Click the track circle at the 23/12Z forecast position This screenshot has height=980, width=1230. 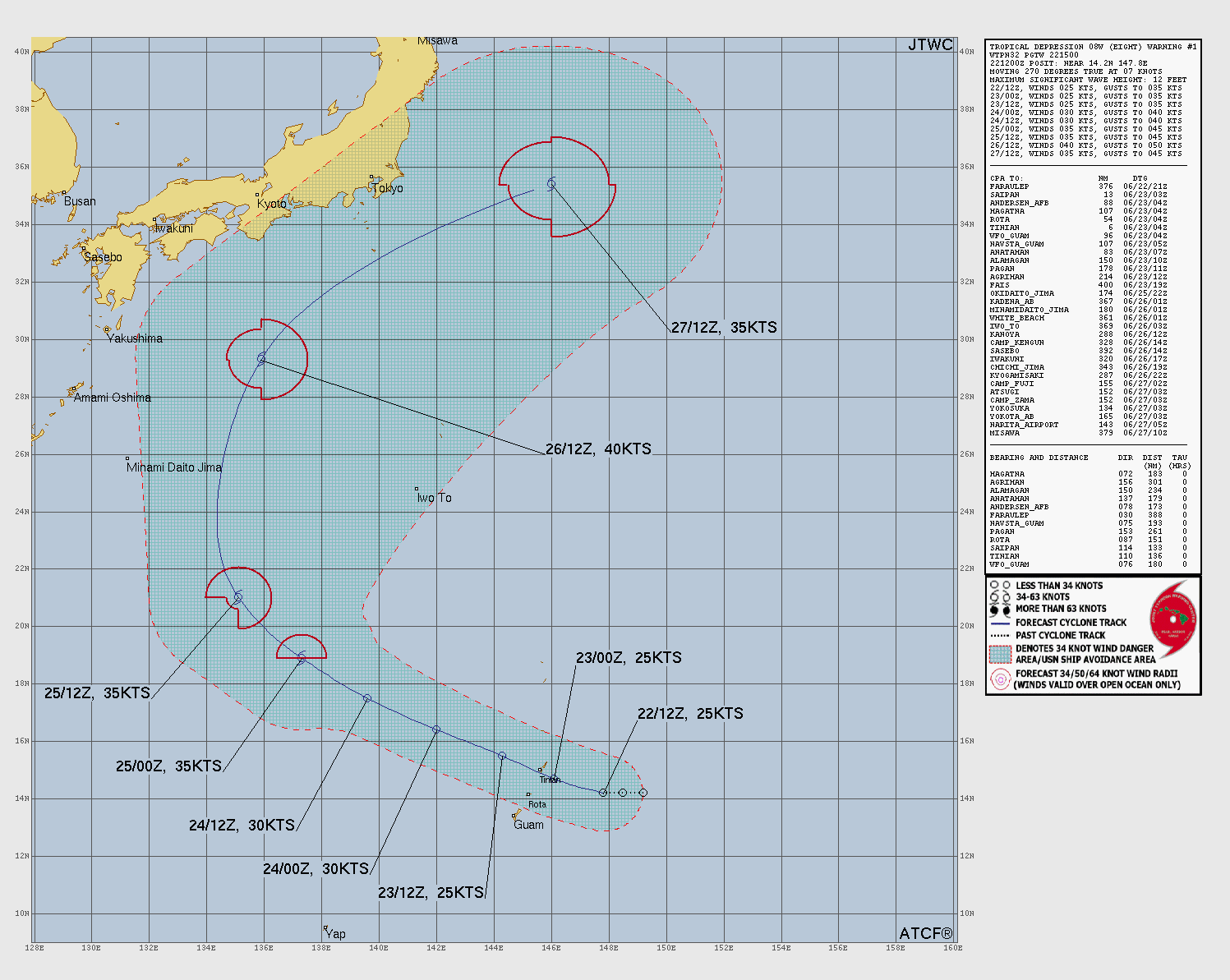point(502,756)
